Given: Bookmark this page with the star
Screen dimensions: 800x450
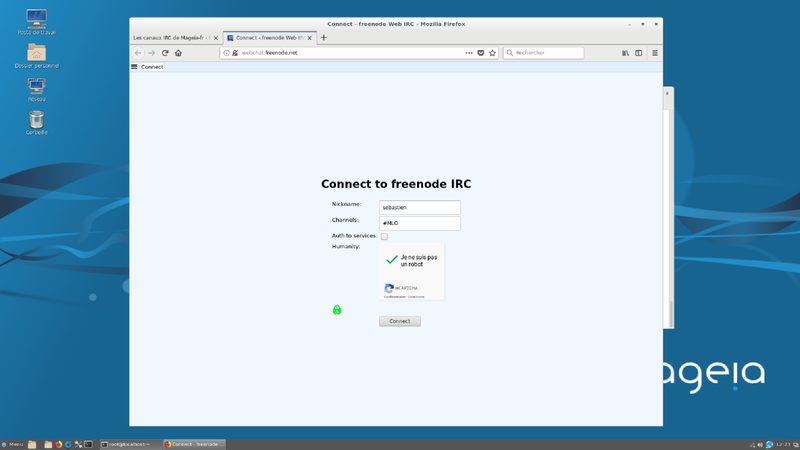Looking at the screenshot, I should 492,53.
